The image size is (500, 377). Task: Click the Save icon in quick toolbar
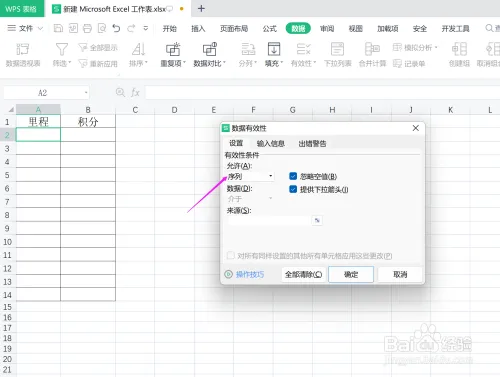[58, 28]
